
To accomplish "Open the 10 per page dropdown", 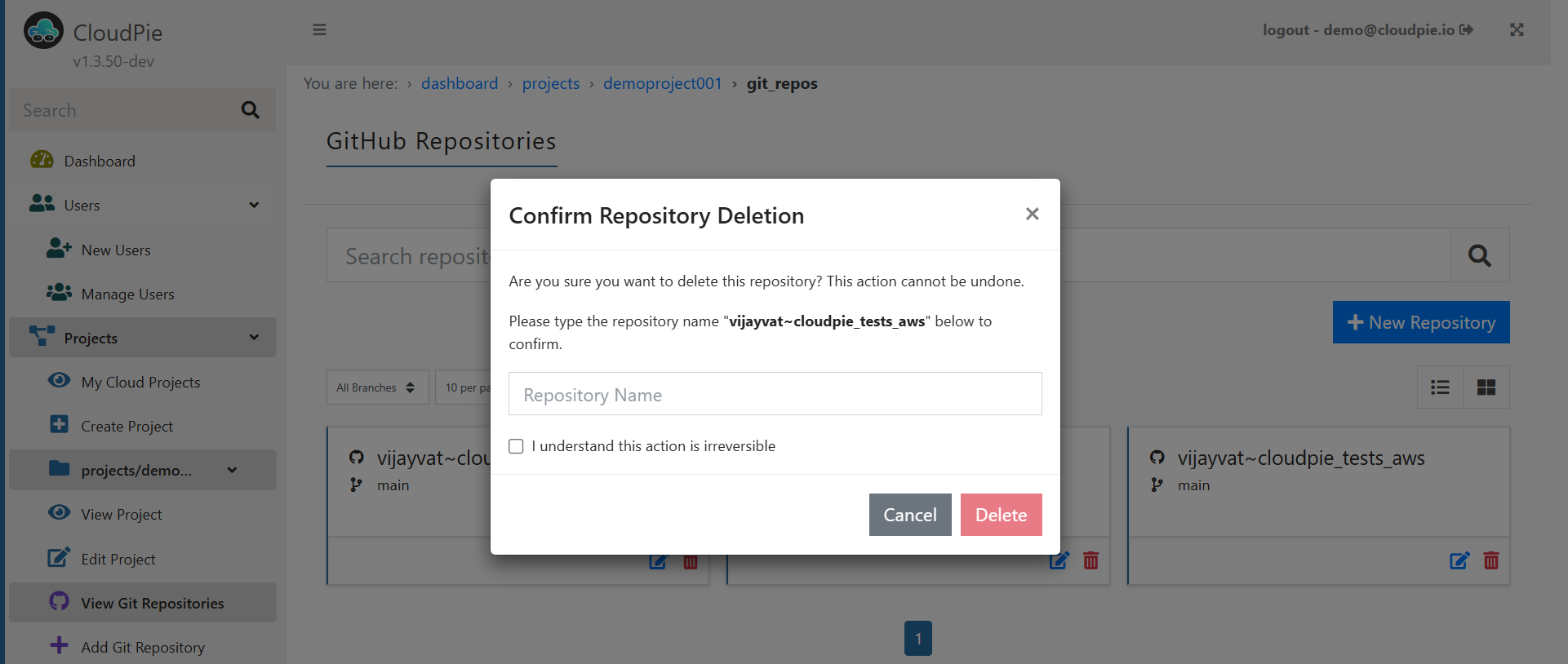I will tap(464, 387).
